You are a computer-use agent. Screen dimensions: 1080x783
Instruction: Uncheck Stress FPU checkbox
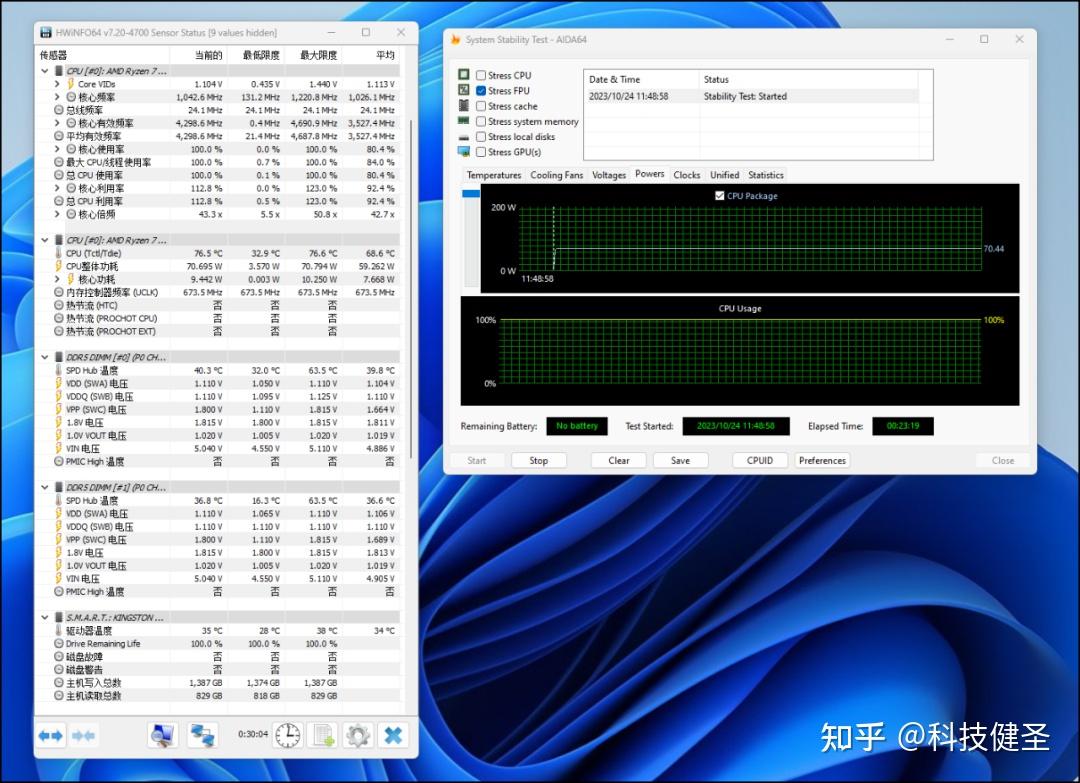click(x=481, y=90)
